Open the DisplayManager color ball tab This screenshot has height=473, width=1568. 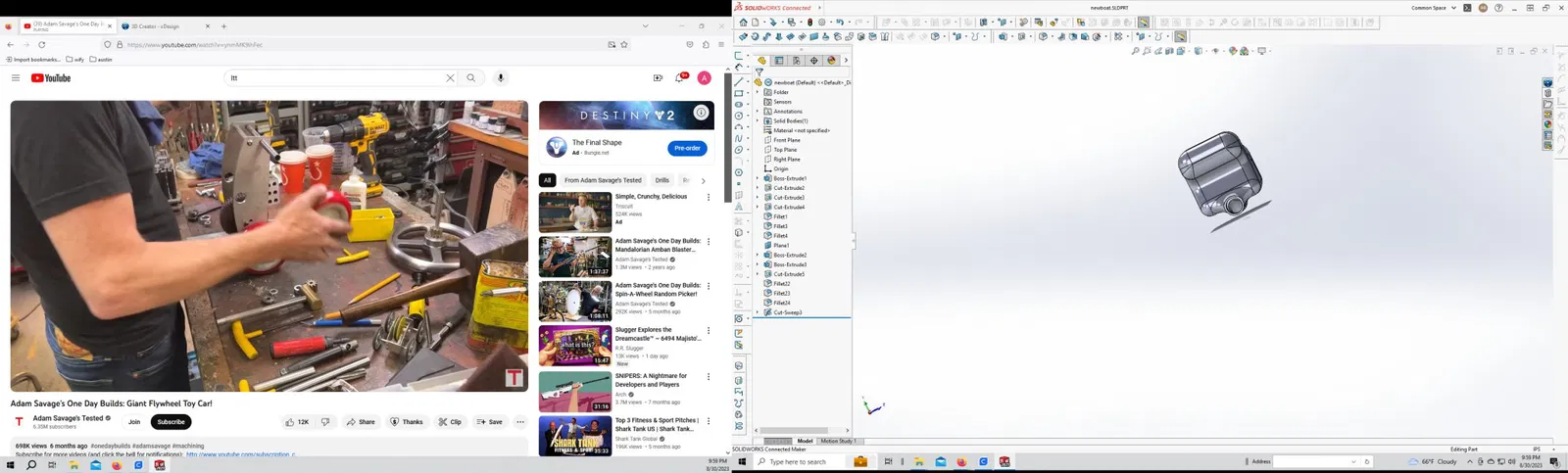(x=831, y=61)
